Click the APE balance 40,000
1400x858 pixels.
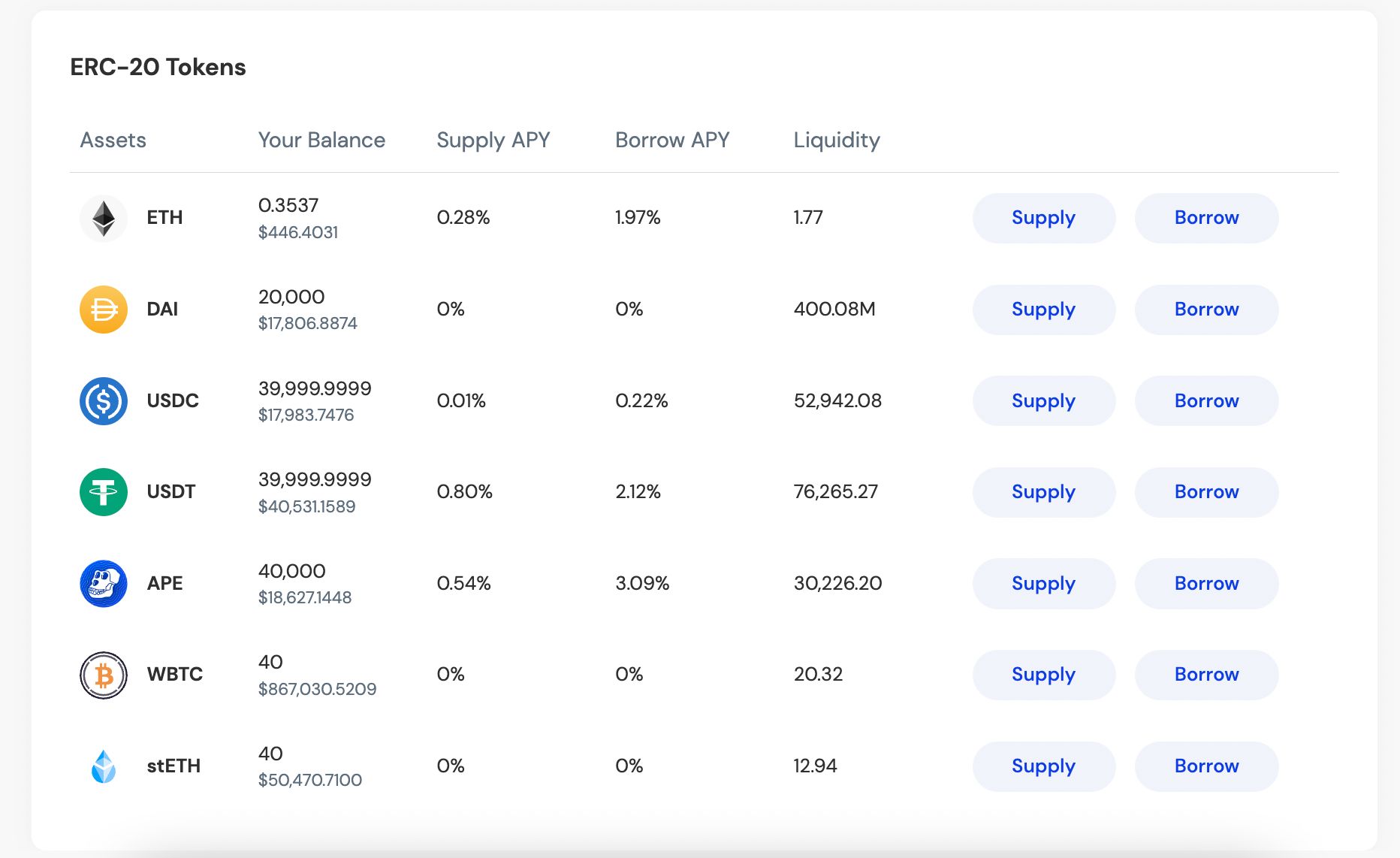pyautogui.click(x=292, y=571)
